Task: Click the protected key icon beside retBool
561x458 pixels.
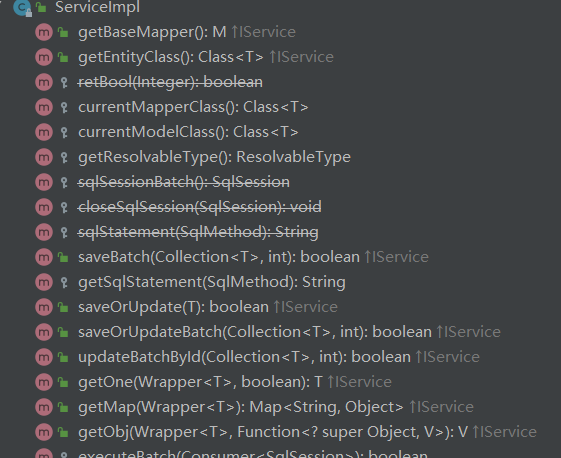Action: tap(64, 82)
